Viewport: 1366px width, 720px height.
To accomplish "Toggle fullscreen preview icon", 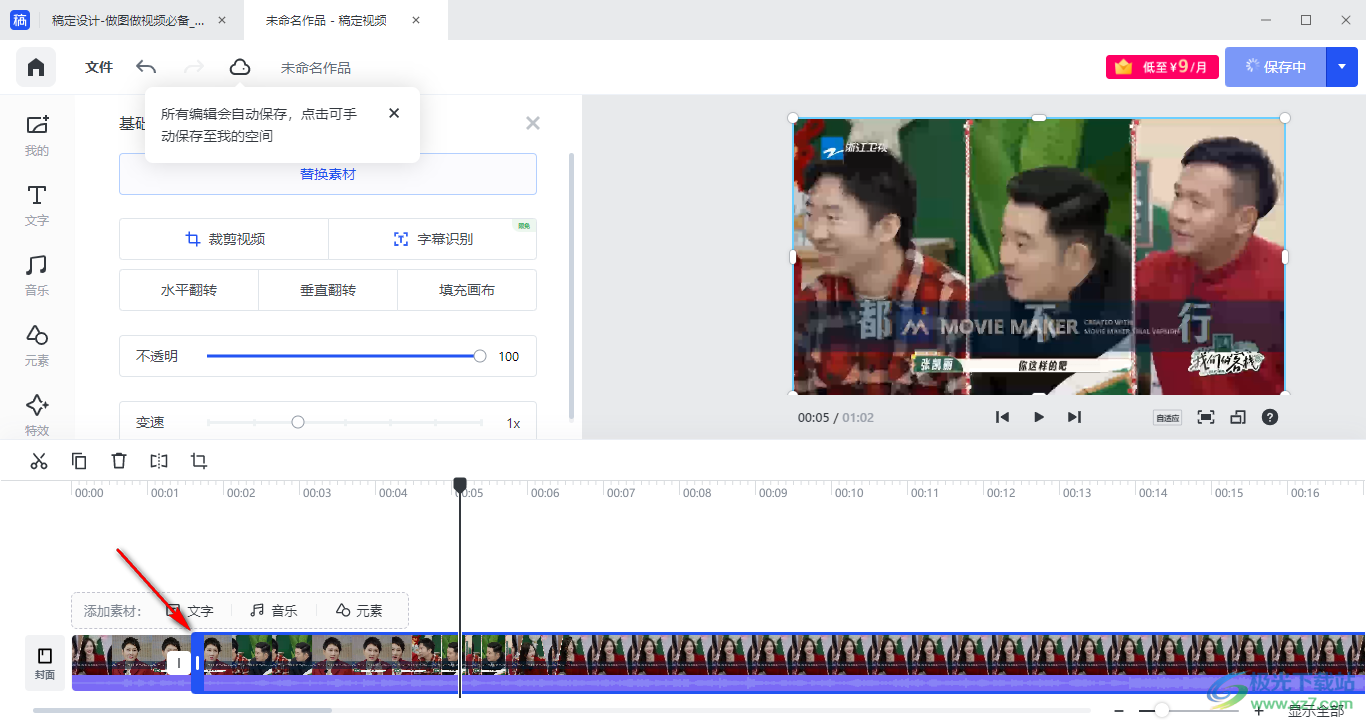I will [1206, 417].
